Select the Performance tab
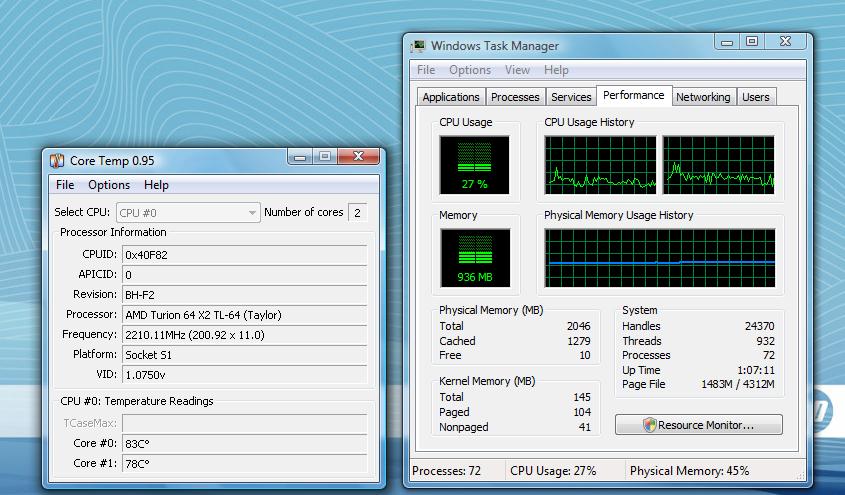This screenshot has width=845, height=495. pyautogui.click(x=634, y=95)
